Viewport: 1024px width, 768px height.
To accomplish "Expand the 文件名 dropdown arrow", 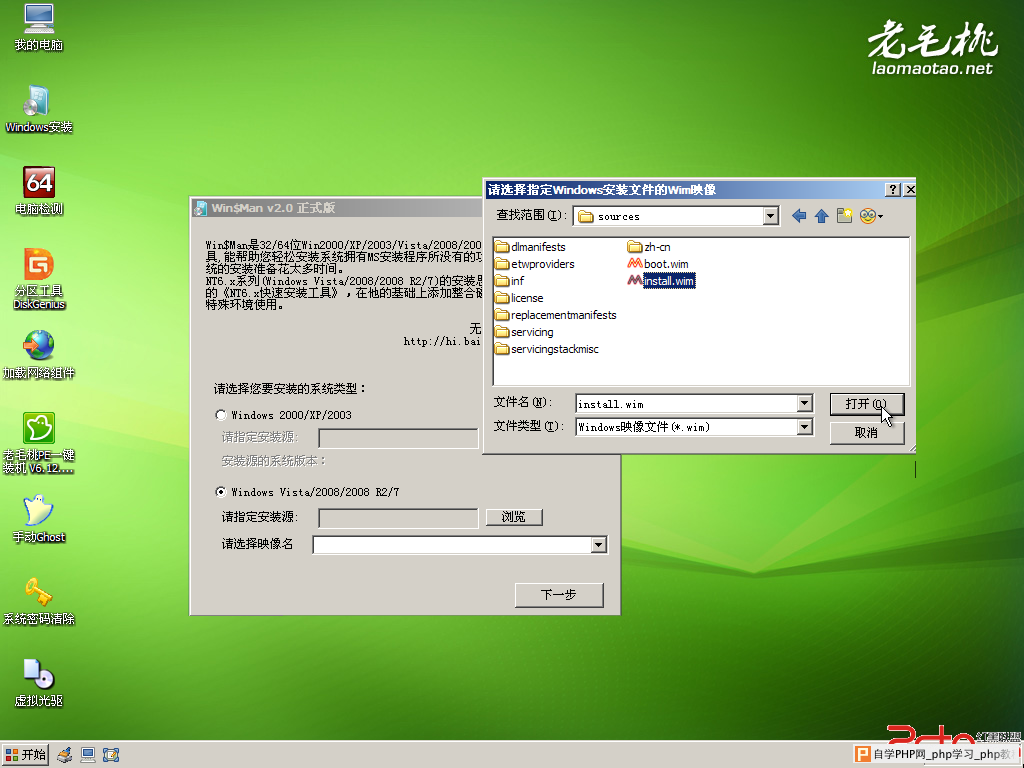I will point(805,404).
